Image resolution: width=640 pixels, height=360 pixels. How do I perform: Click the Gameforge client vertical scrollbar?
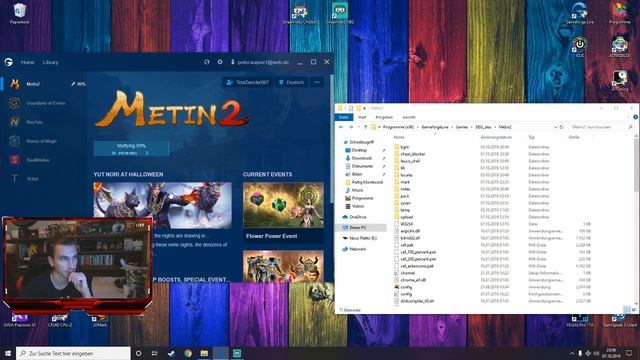(x=332, y=139)
